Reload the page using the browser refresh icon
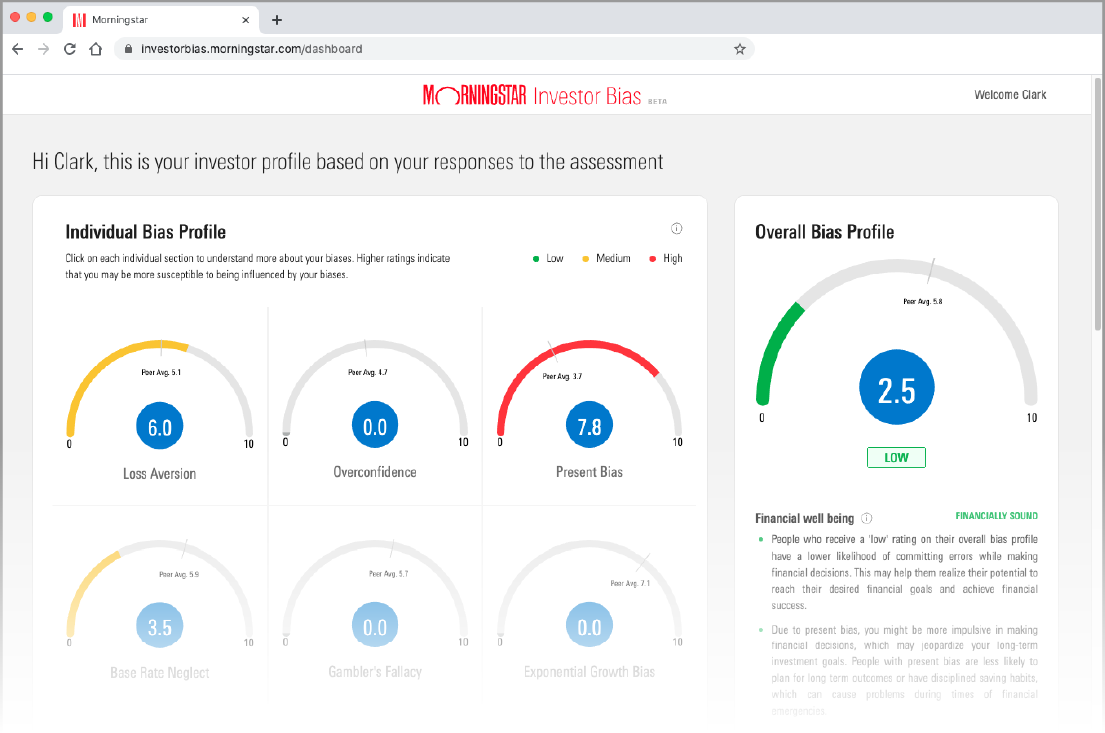The width and height of the screenshot is (1105, 733). tap(70, 49)
